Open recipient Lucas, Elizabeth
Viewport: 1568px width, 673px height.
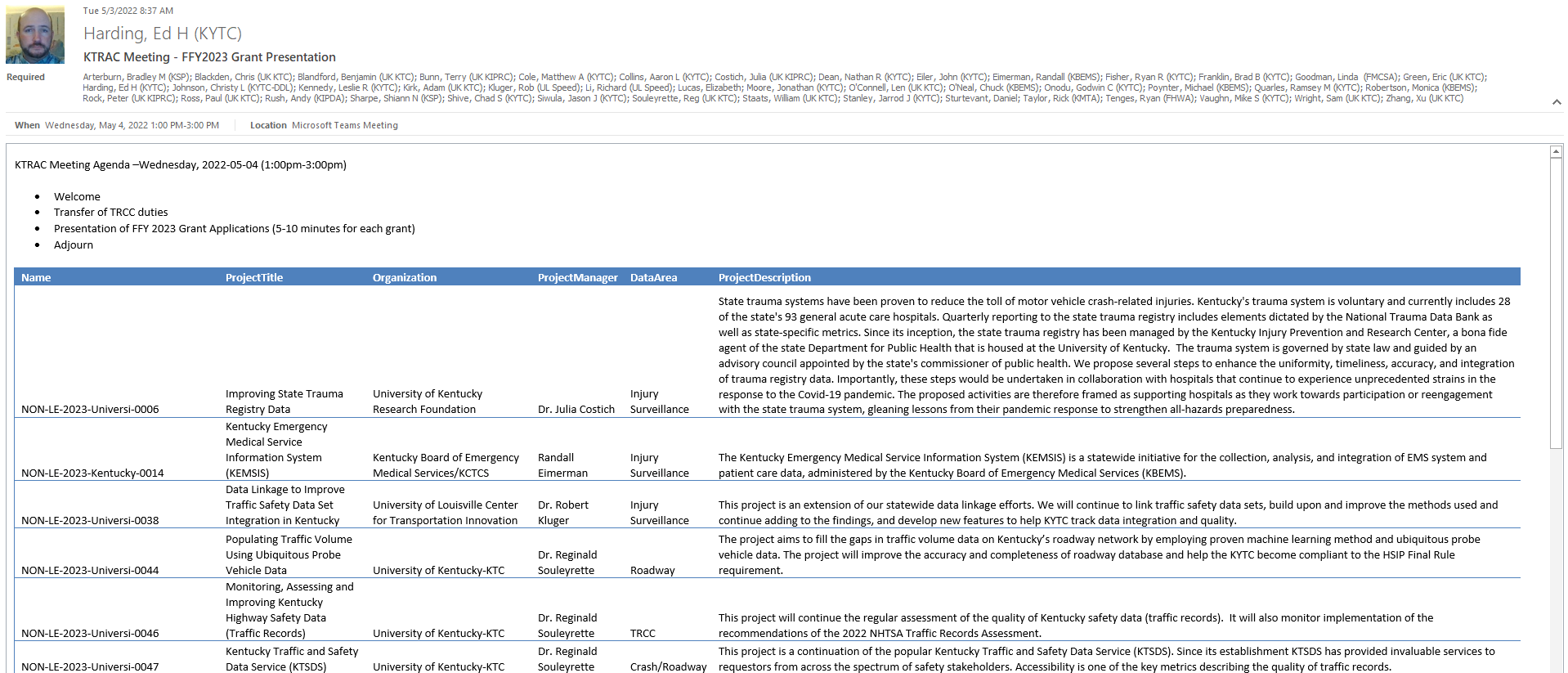pos(710,87)
